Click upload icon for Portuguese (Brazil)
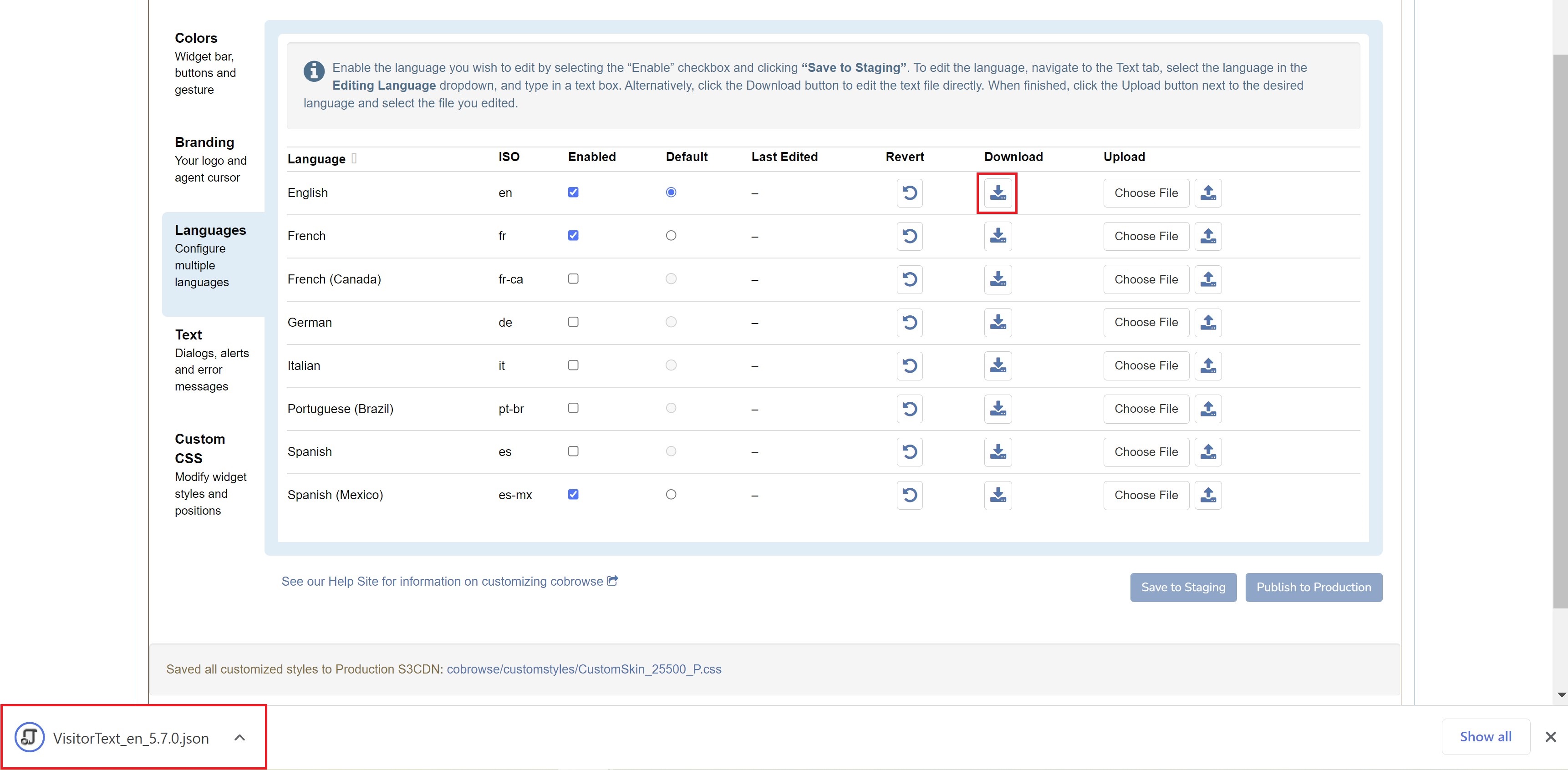Screen dimensions: 1568x770 1208,409
